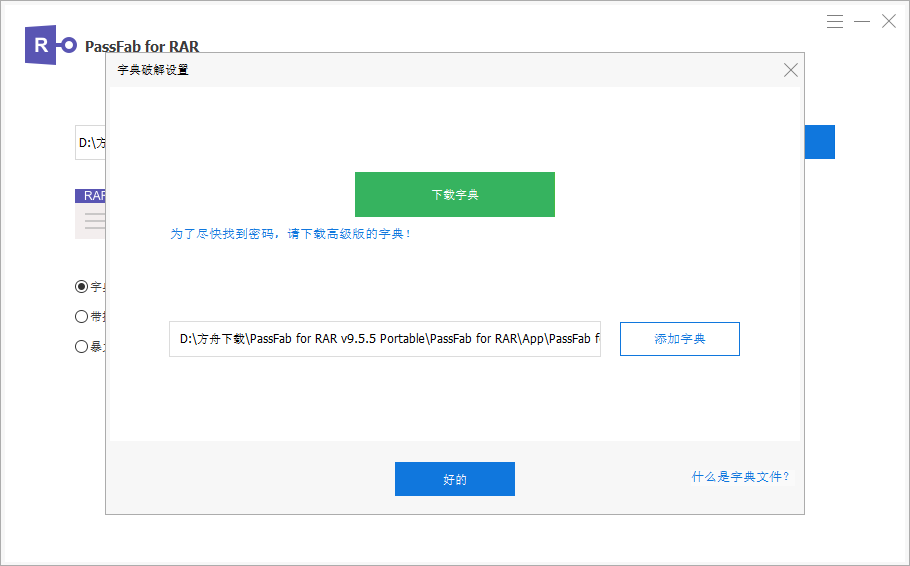
Task: Close the PassFab for RAR main window
Action: 889,21
